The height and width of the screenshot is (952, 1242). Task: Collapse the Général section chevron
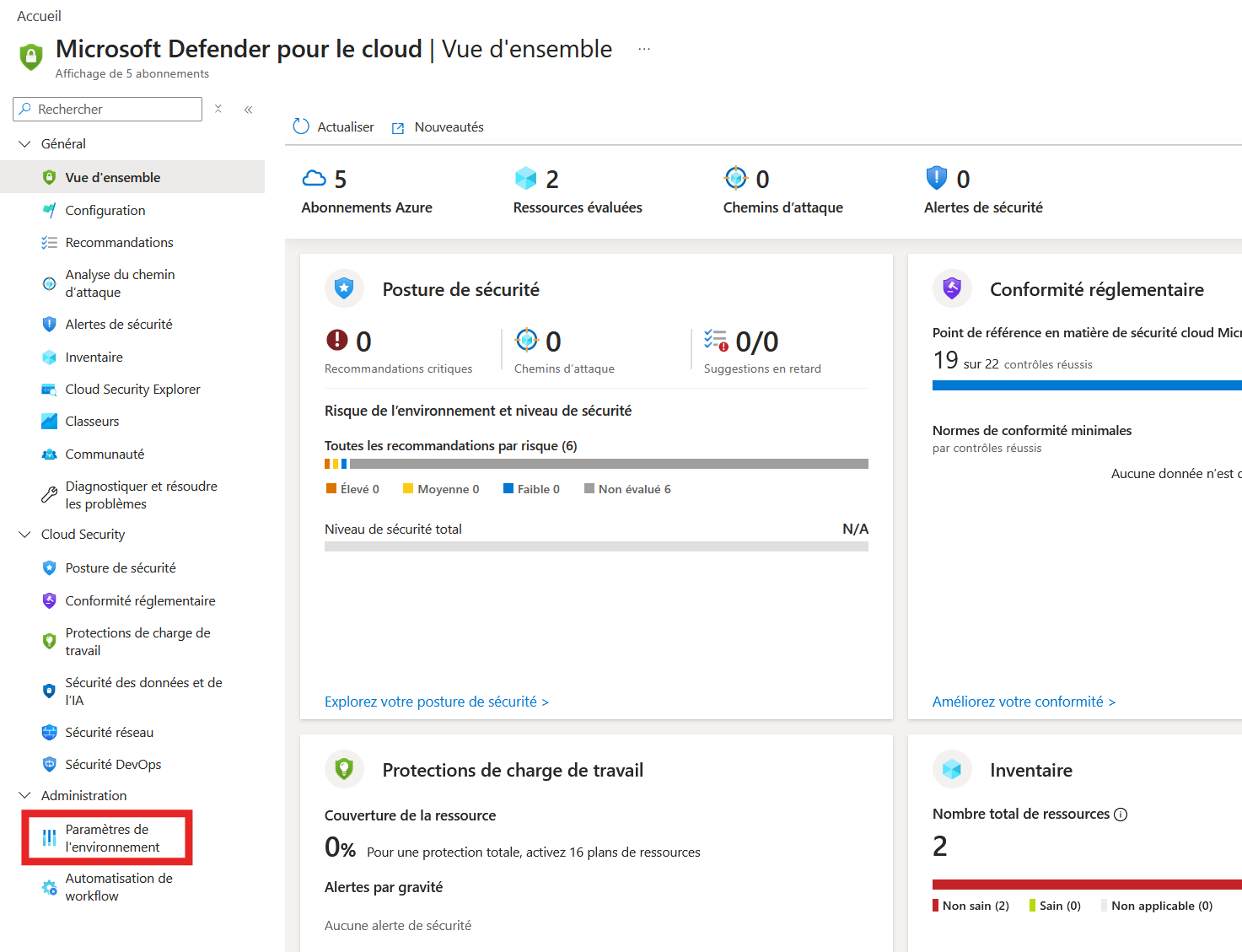[25, 144]
